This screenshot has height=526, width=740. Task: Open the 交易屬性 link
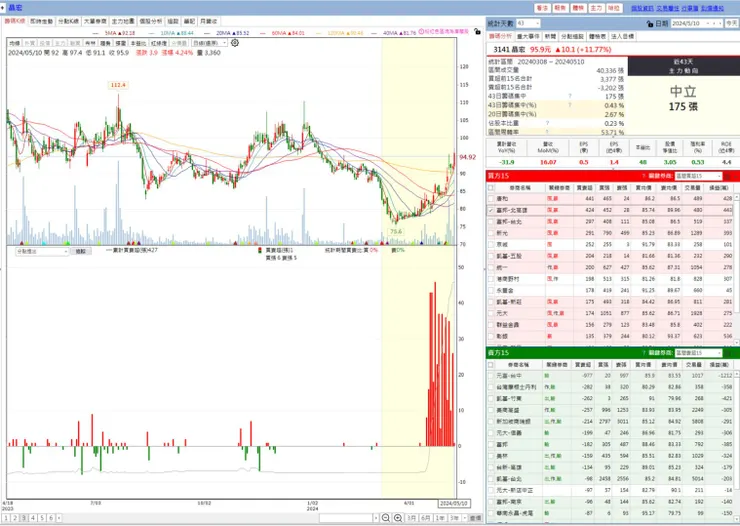point(667,8)
